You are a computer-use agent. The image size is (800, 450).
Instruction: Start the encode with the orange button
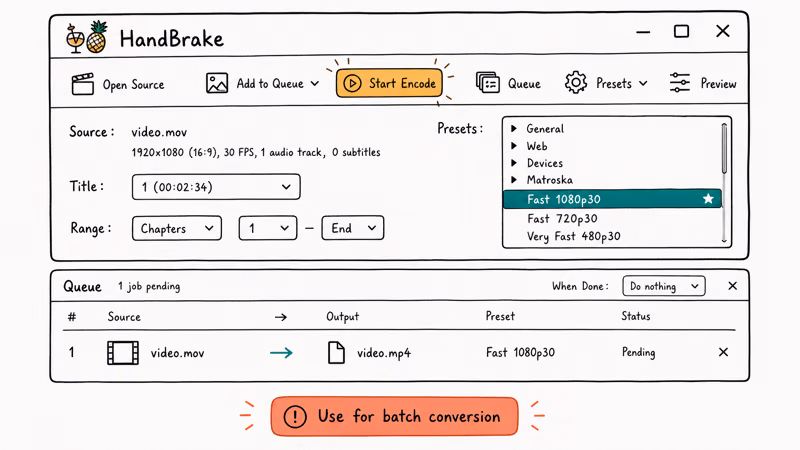coord(389,83)
